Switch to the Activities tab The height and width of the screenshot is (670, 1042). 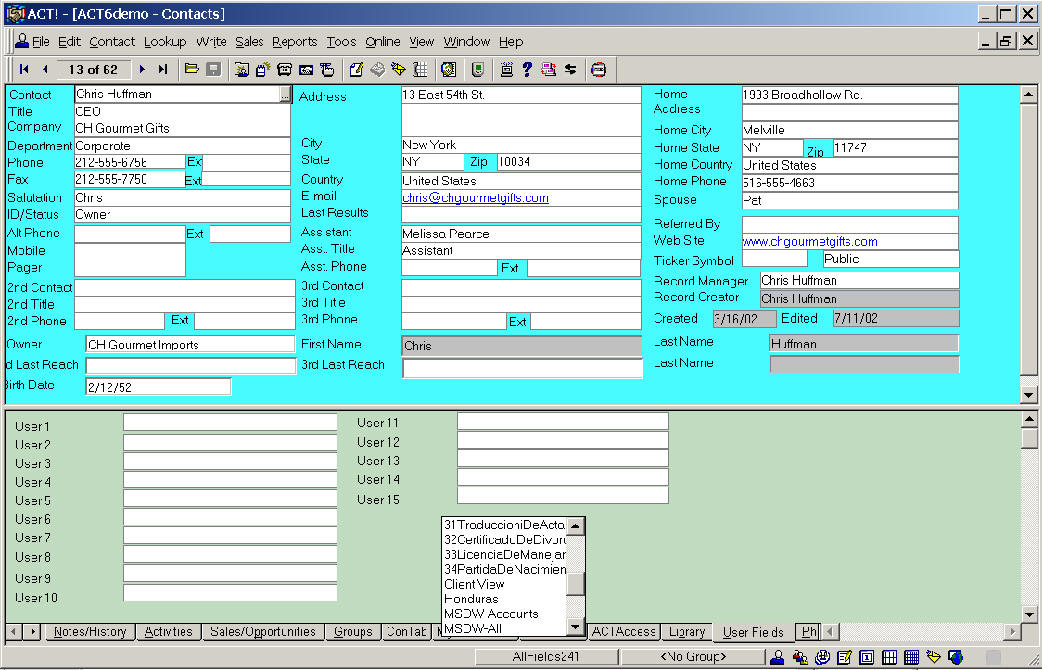[x=168, y=632]
